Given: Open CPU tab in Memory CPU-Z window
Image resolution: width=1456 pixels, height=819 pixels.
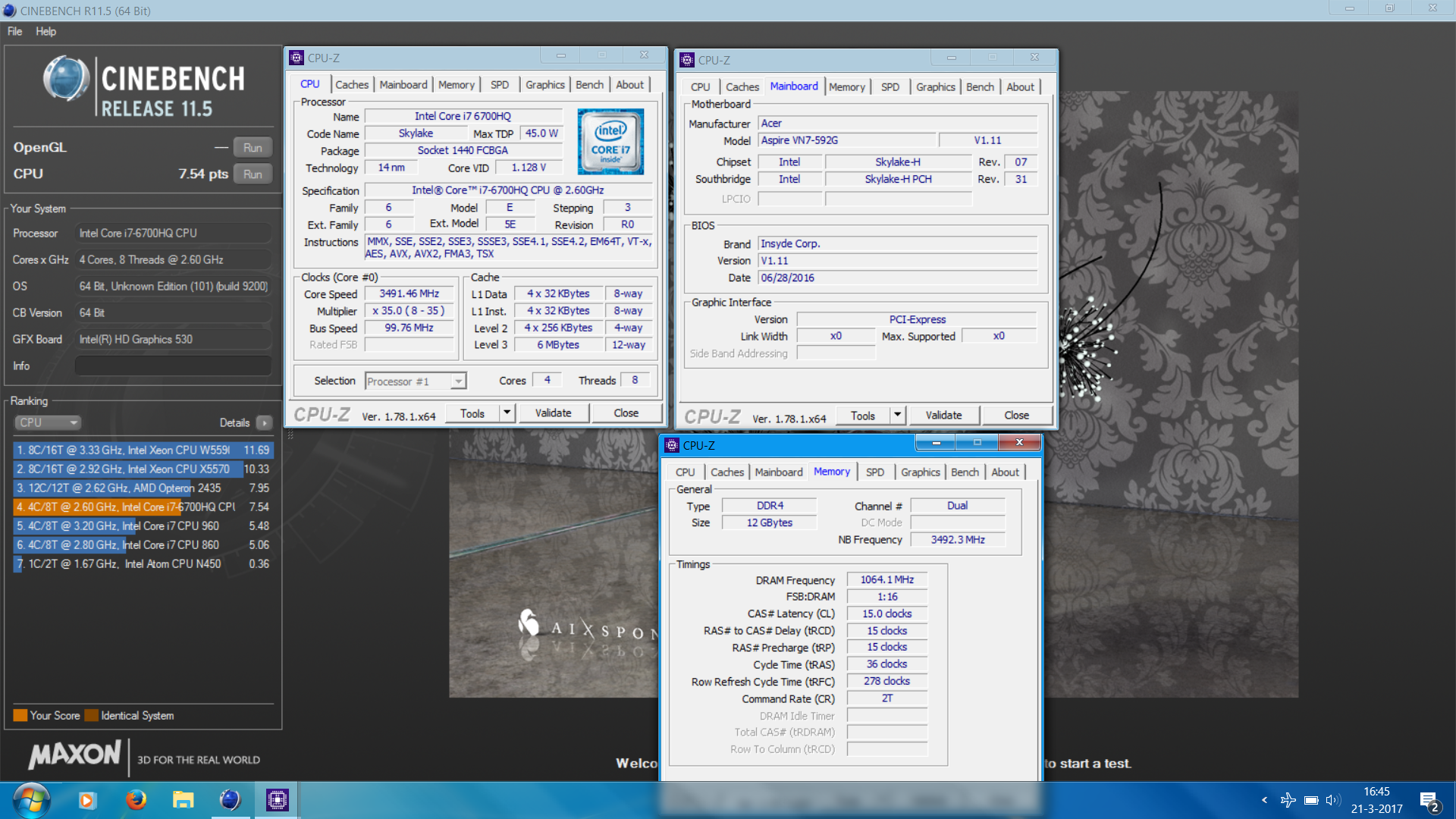Looking at the screenshot, I should (x=685, y=472).
